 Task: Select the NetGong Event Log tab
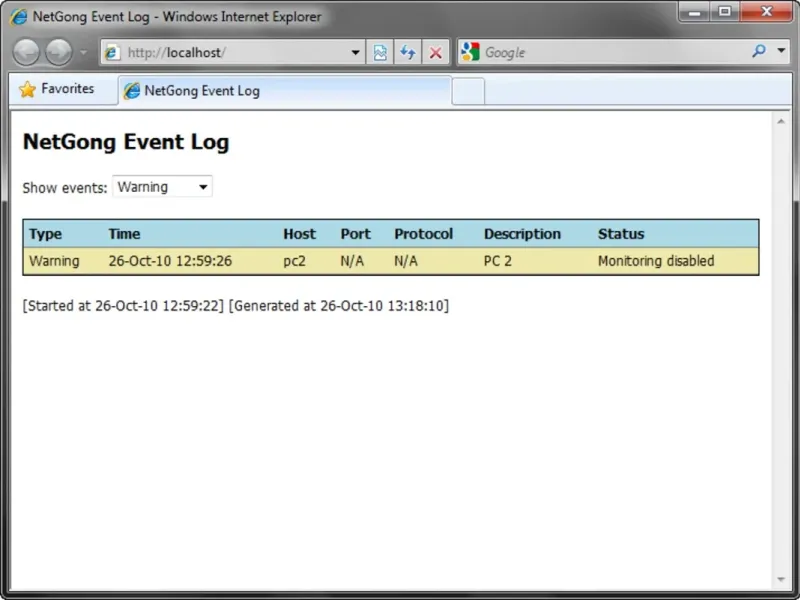coord(285,91)
